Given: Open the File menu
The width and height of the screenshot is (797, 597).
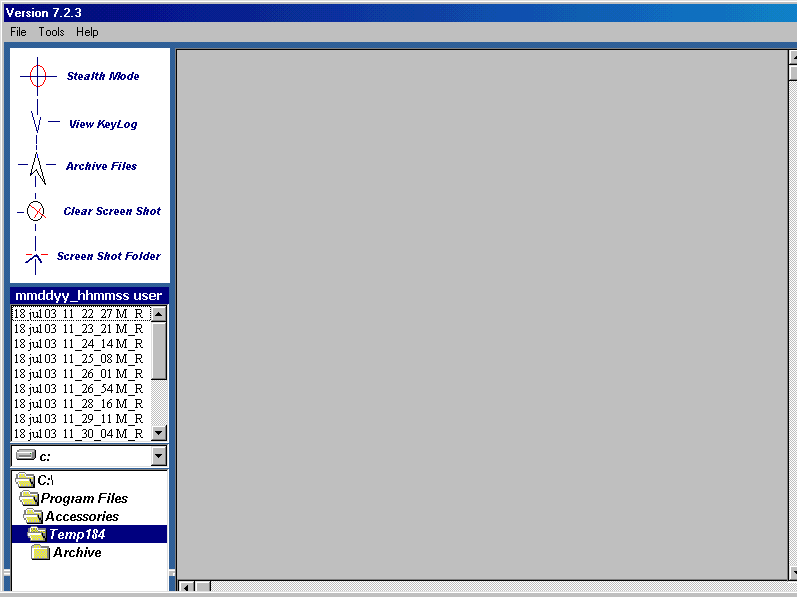Looking at the screenshot, I should click(18, 32).
